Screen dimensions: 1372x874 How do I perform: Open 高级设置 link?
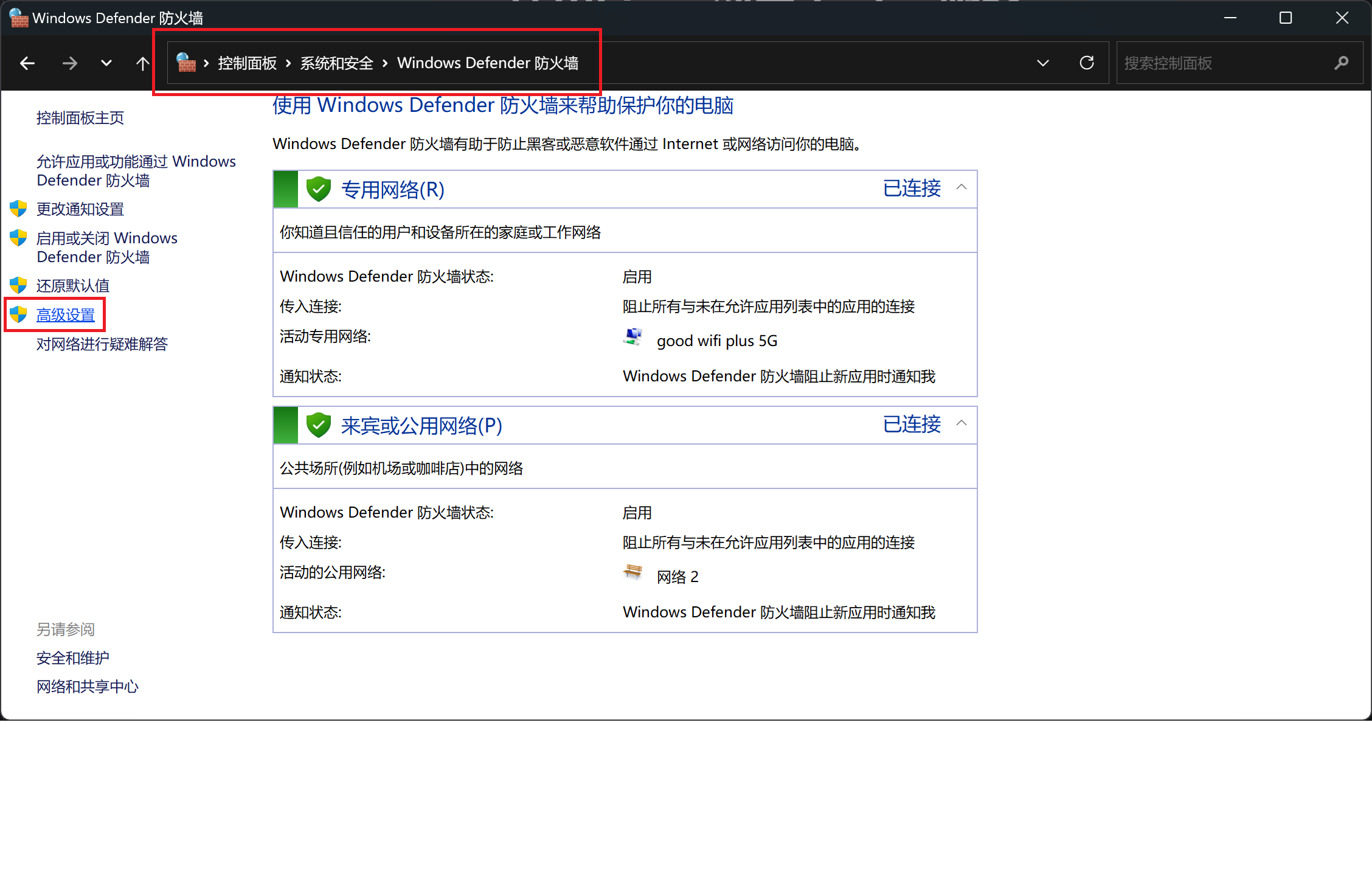click(66, 315)
